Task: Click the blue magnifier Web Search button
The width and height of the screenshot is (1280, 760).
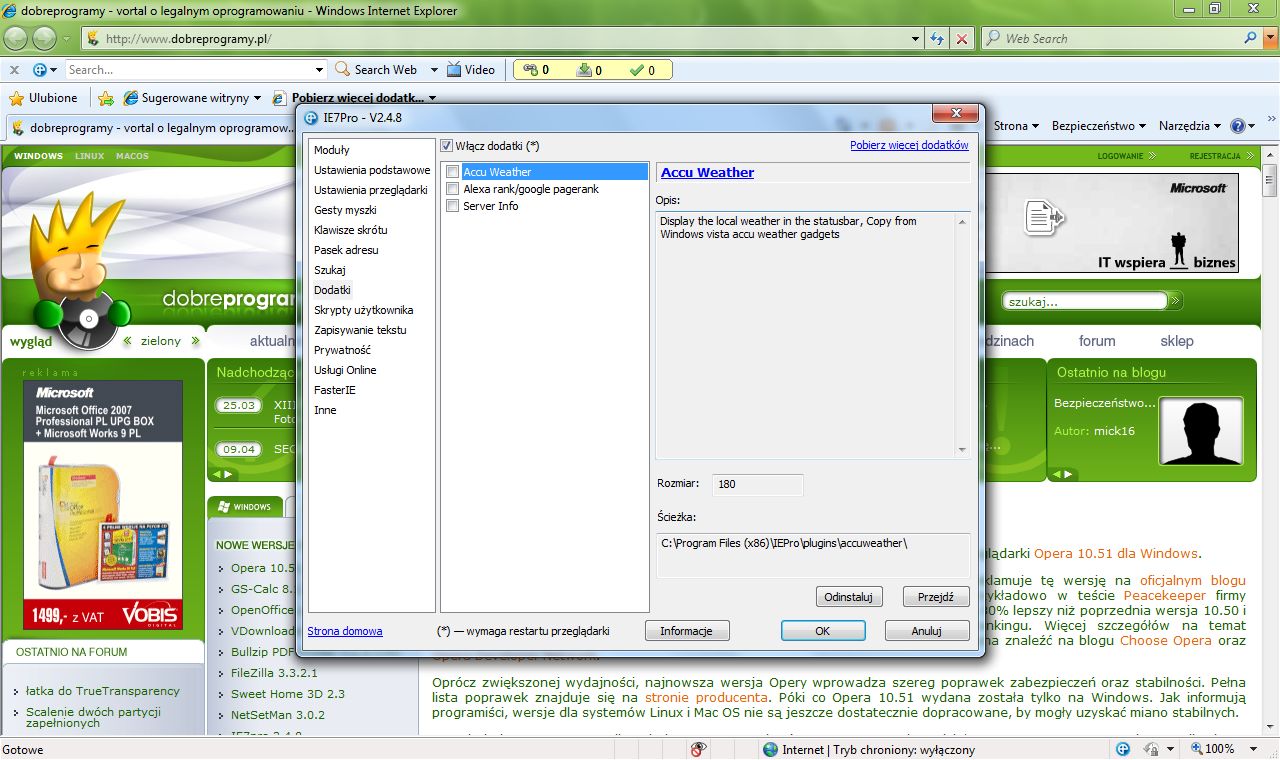Action: pos(1251,38)
